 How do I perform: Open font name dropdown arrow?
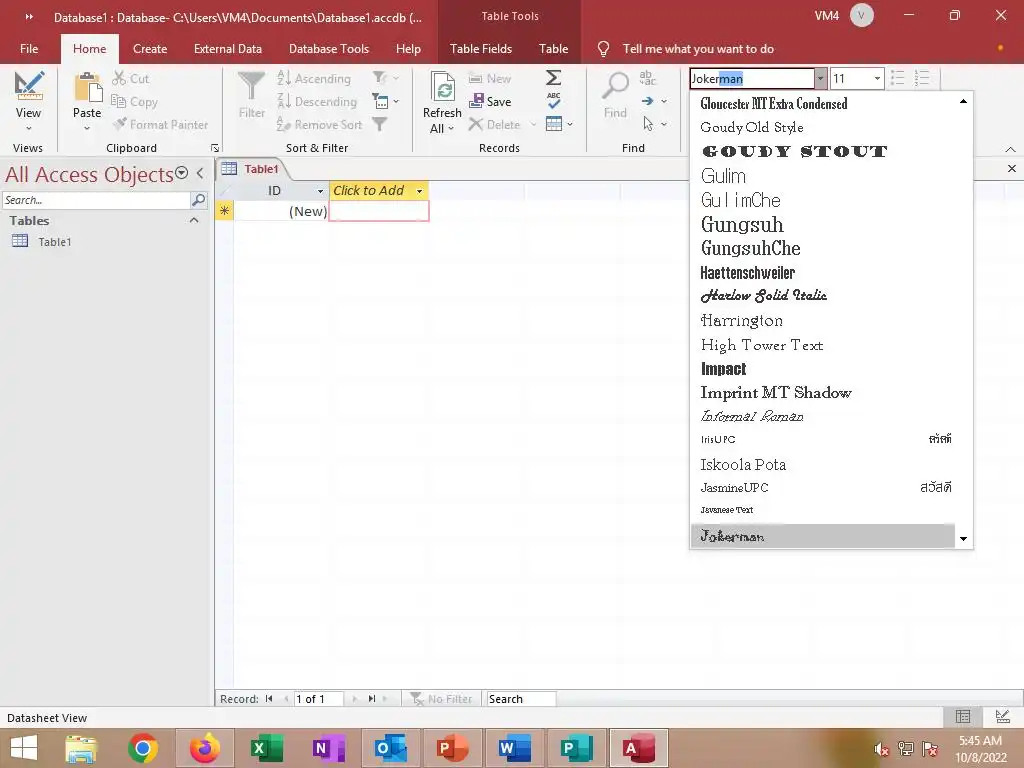click(x=820, y=79)
